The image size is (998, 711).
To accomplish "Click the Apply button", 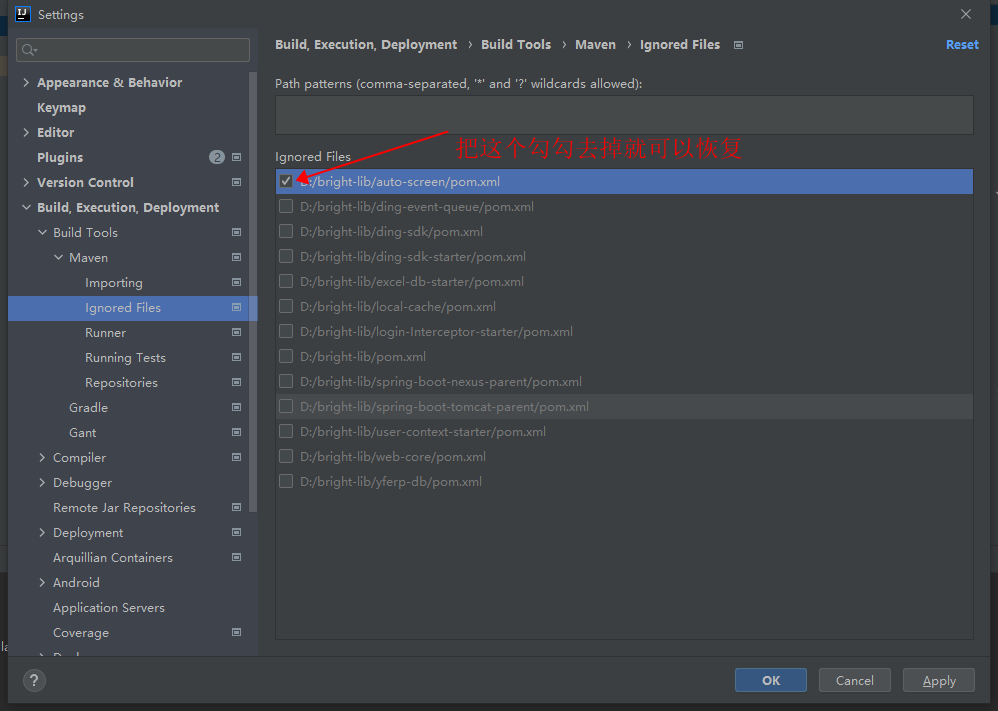I will 939,680.
